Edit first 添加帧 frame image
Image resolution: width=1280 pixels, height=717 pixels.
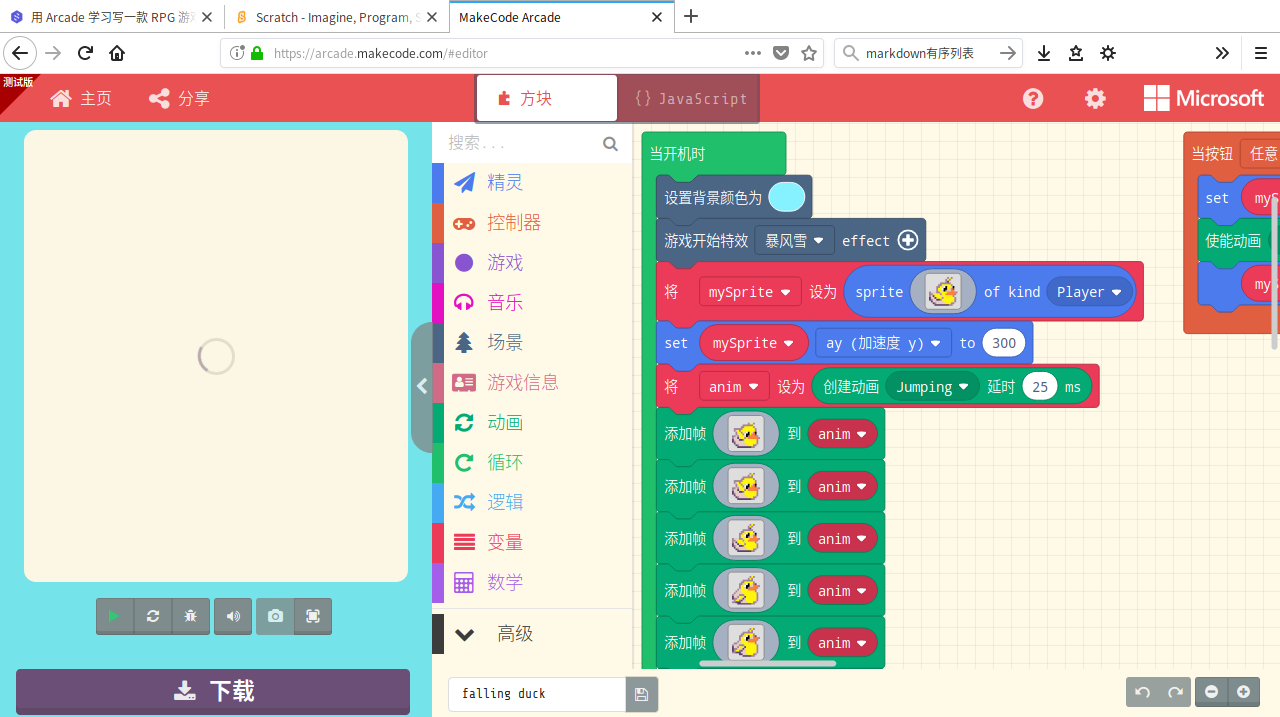[746, 433]
